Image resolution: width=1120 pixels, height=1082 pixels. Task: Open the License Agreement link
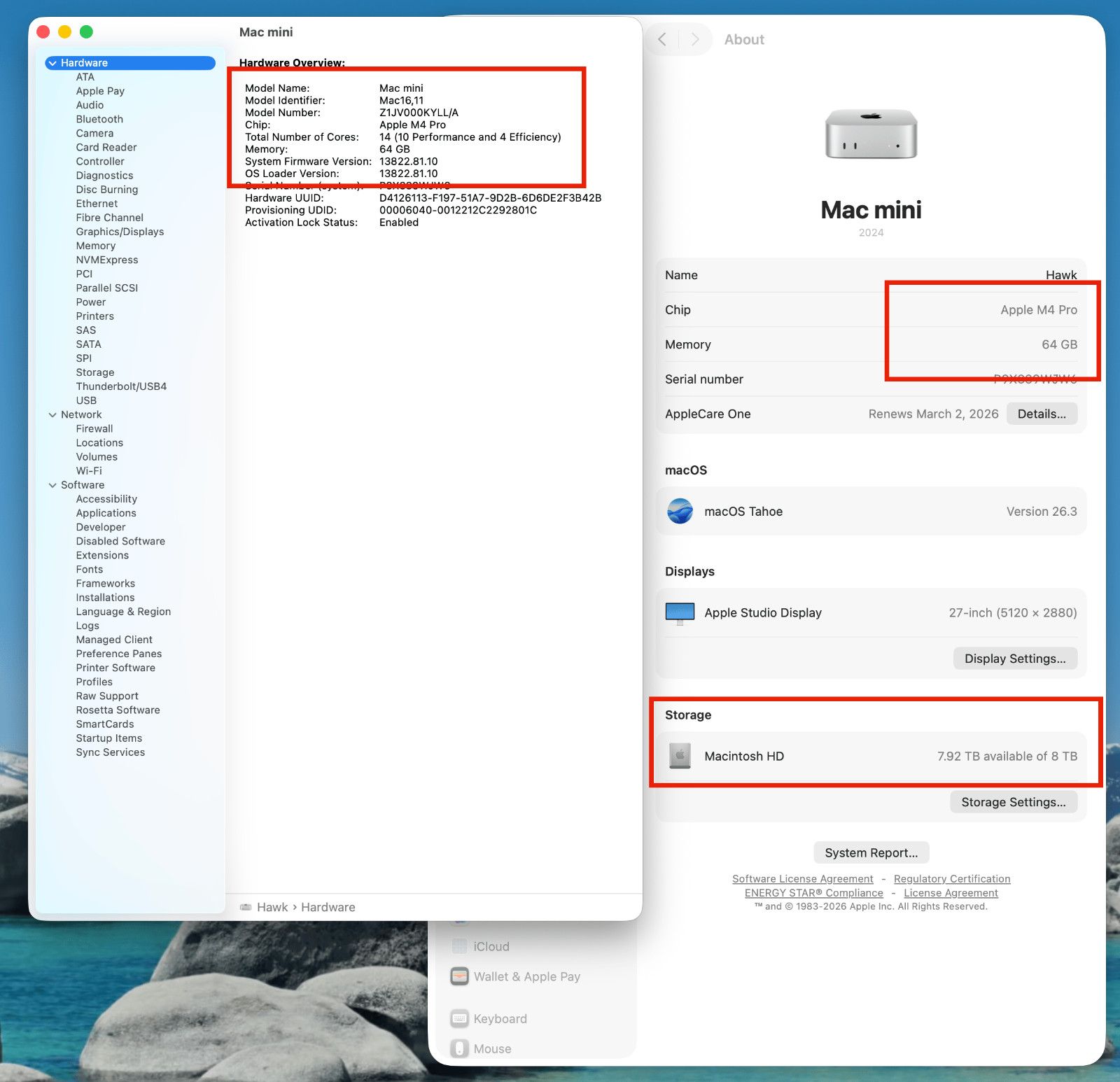951,893
